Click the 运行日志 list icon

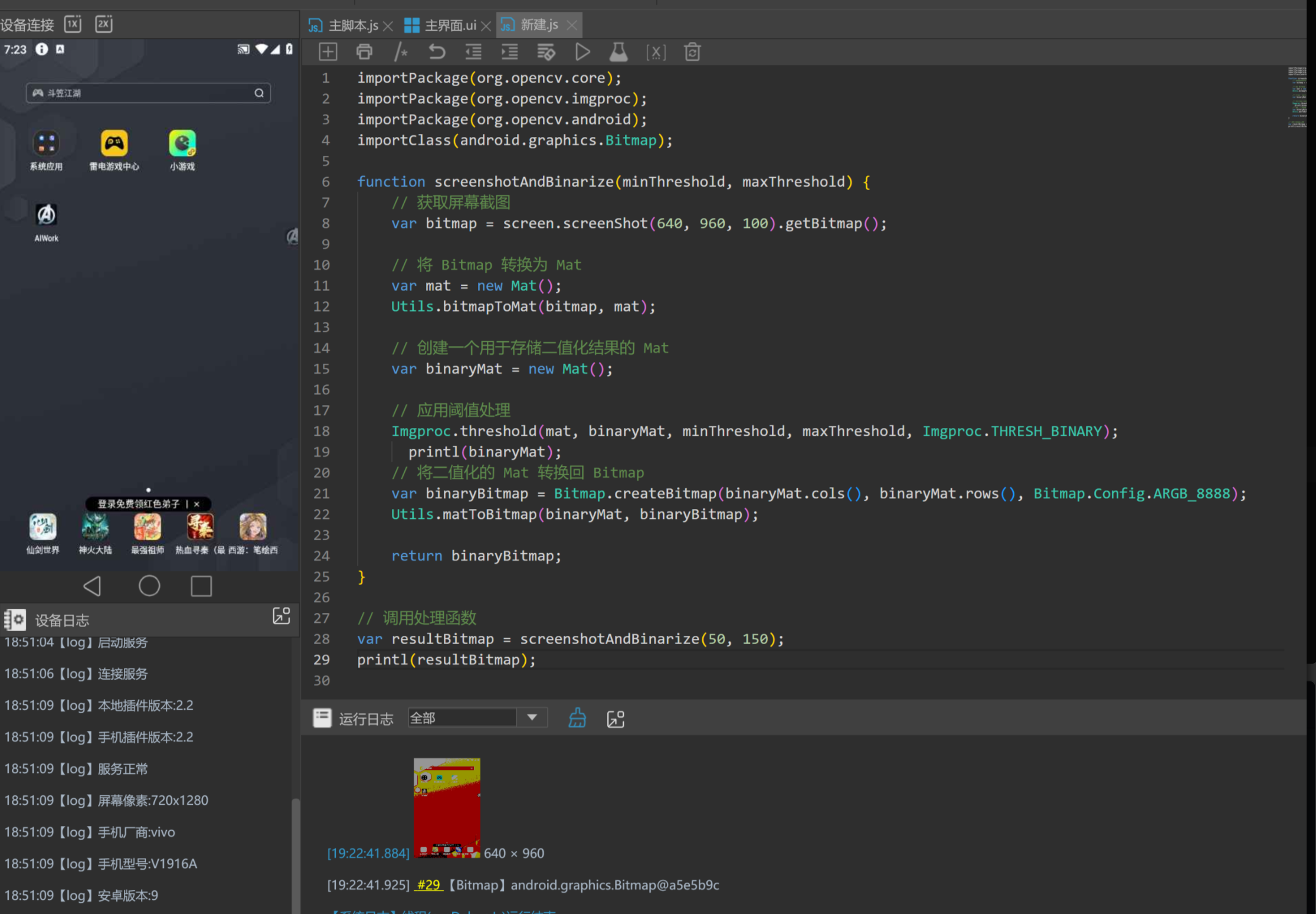tap(322, 718)
